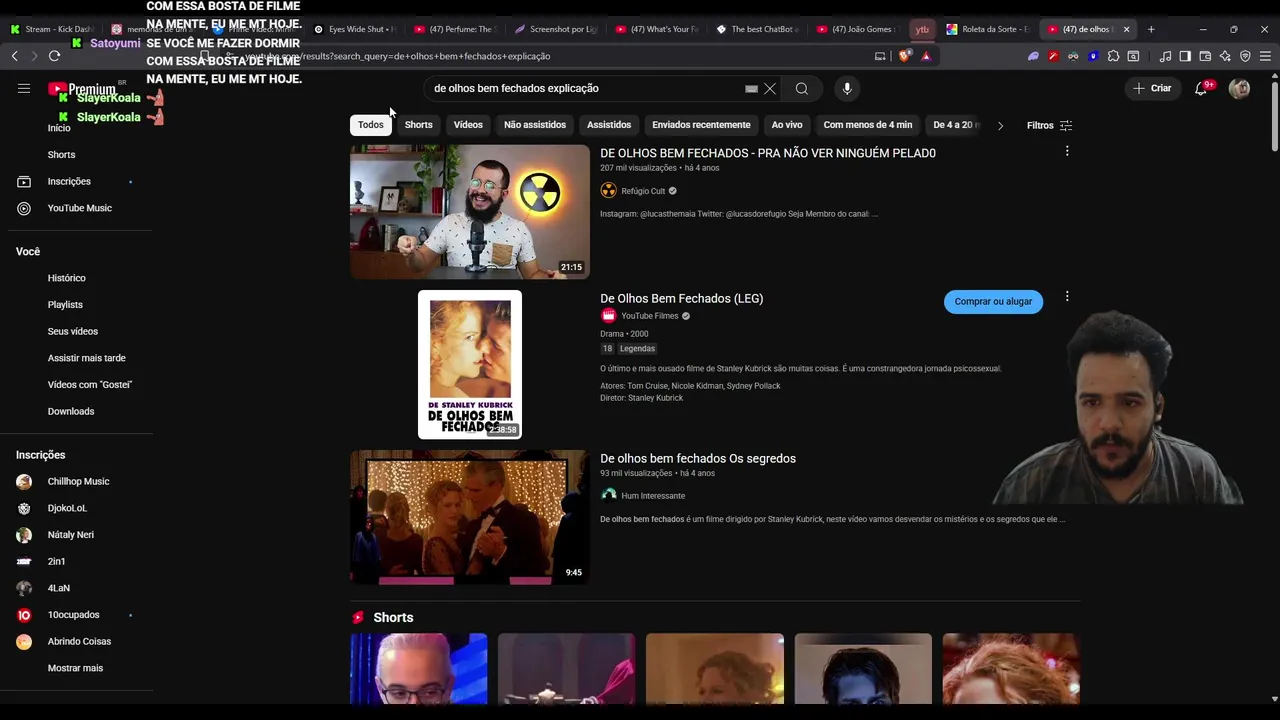1280x720 pixels.
Task: Reload the page
Action: (x=54, y=56)
